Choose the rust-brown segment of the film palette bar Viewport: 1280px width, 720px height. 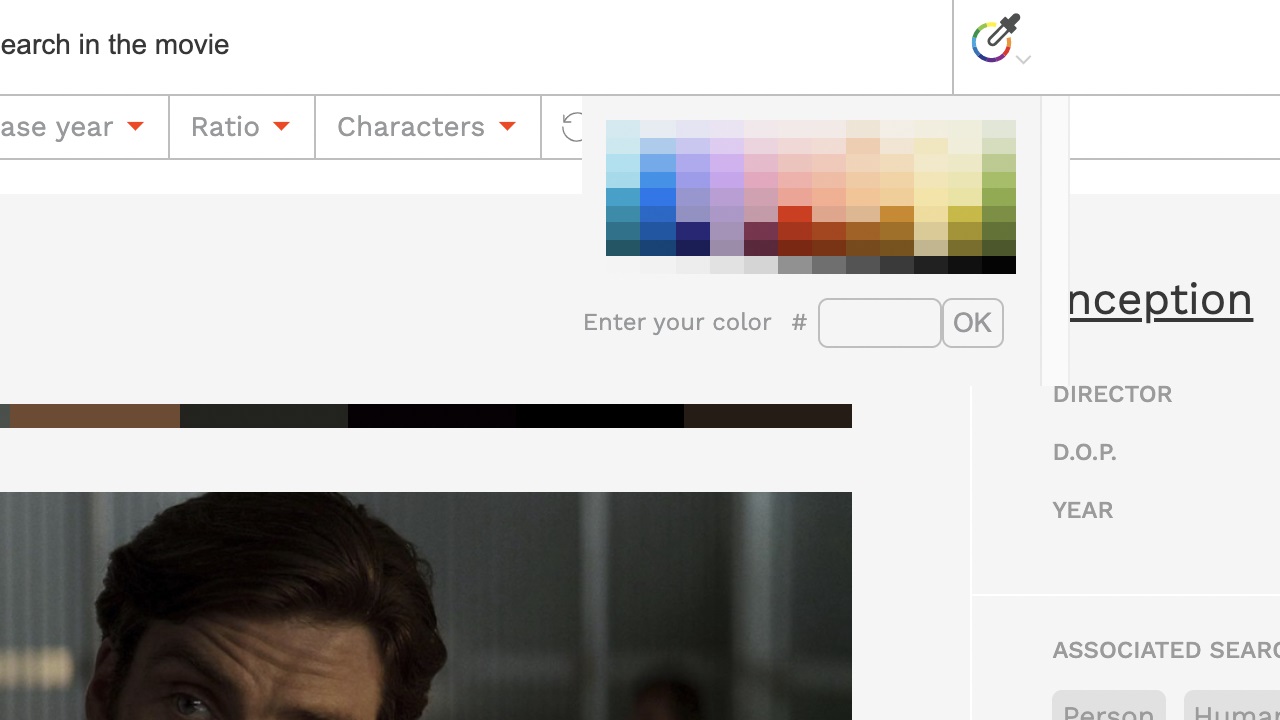tap(95, 416)
